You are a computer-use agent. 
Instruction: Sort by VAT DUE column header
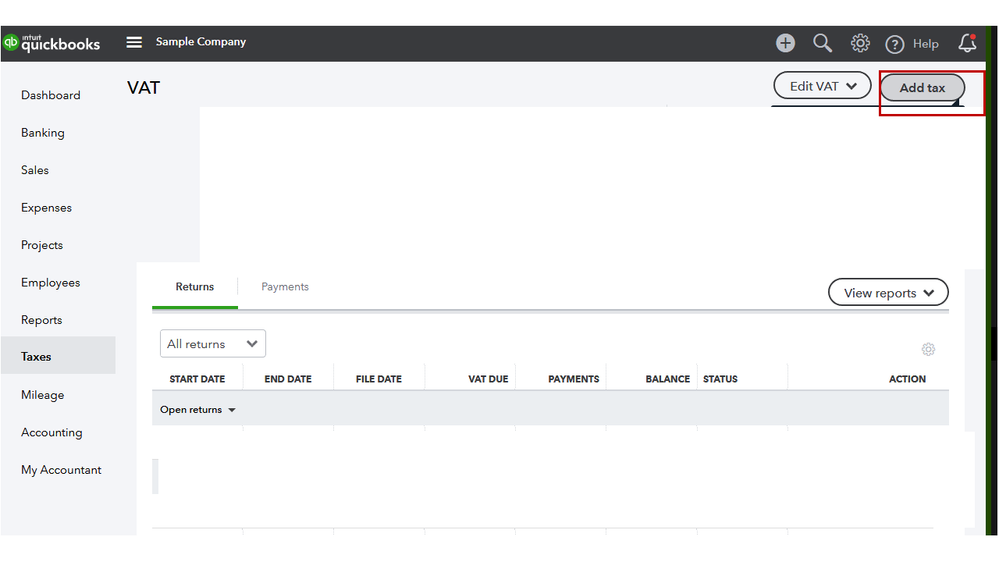[x=488, y=378]
